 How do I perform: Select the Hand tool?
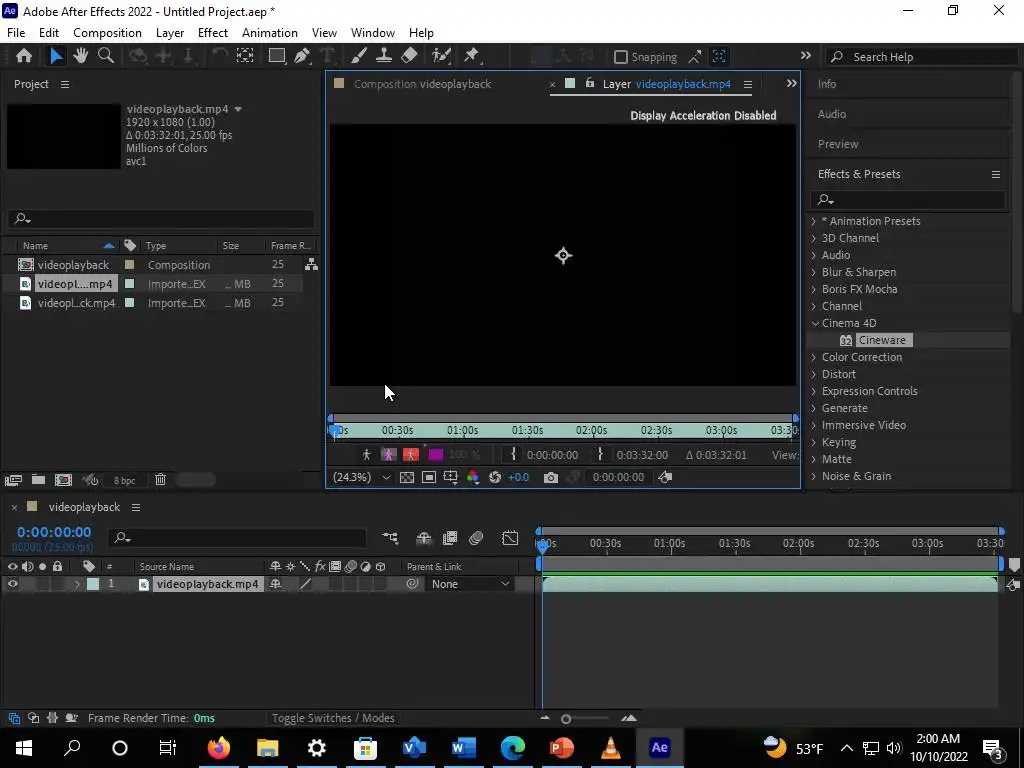80,56
